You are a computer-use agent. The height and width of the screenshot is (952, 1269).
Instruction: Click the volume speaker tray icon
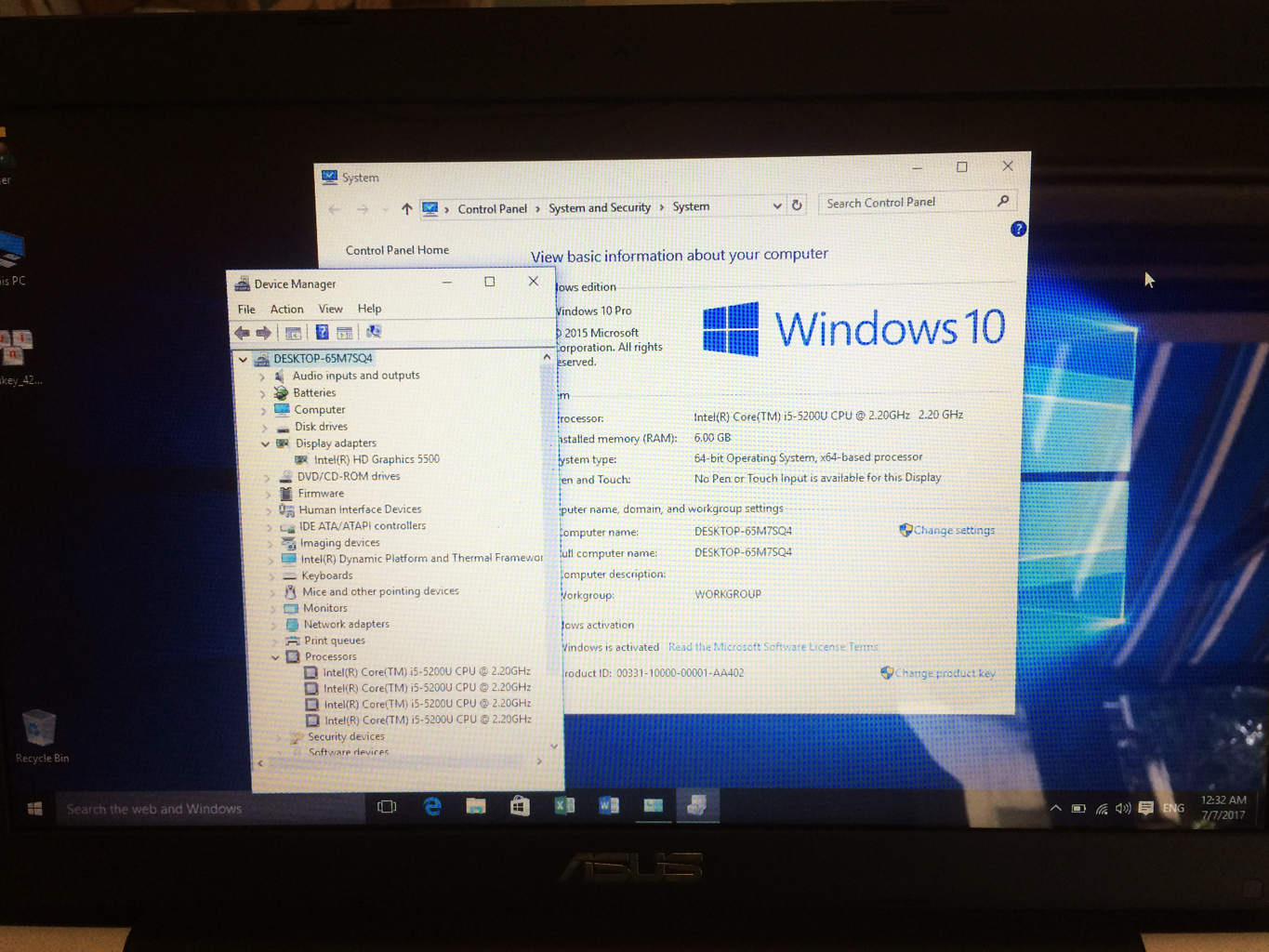point(1123,808)
